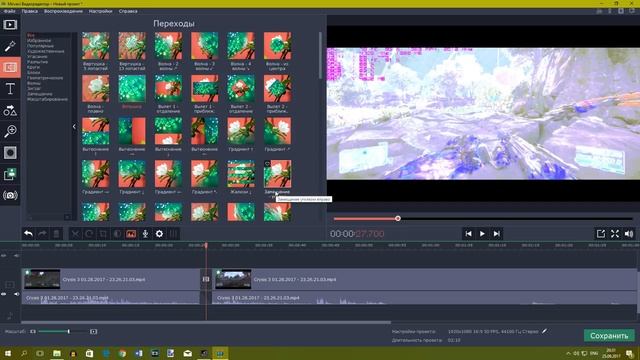Image resolution: width=640 pixels, height=360 pixels.
Task: Select the Масштабирование transitions category
Action: tap(47, 99)
